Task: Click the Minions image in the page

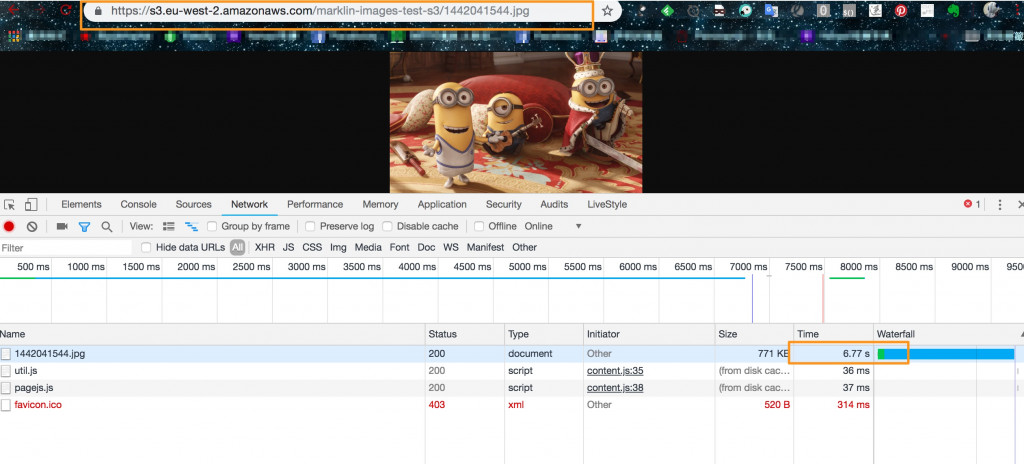Action: click(516, 122)
